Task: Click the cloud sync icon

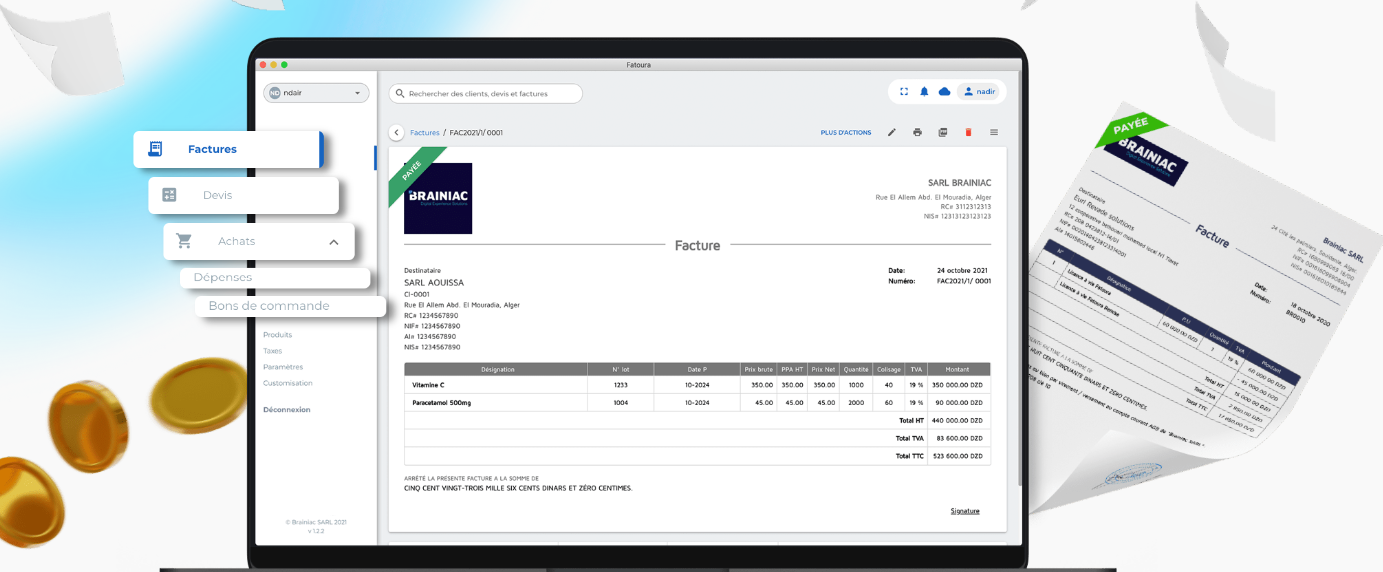Action: (944, 91)
